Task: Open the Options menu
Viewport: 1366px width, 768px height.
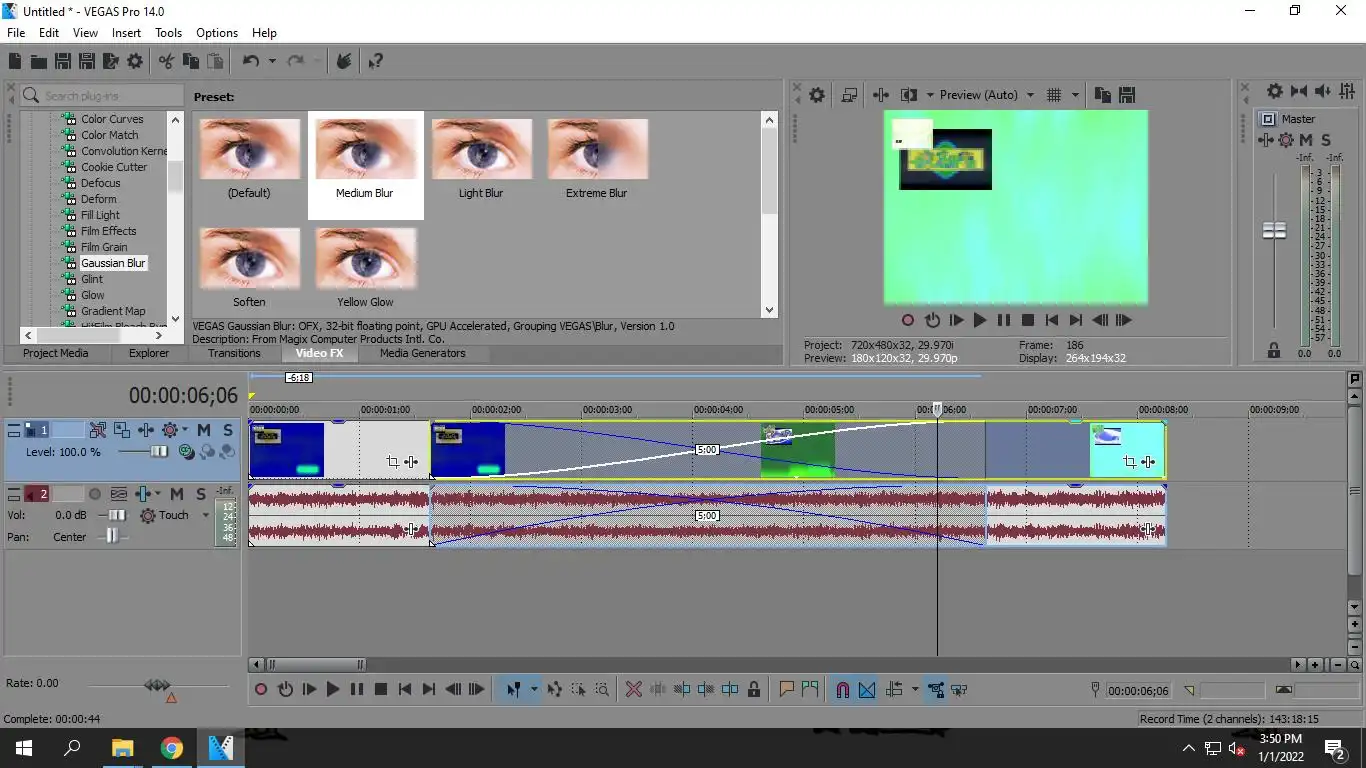Action: [217, 33]
